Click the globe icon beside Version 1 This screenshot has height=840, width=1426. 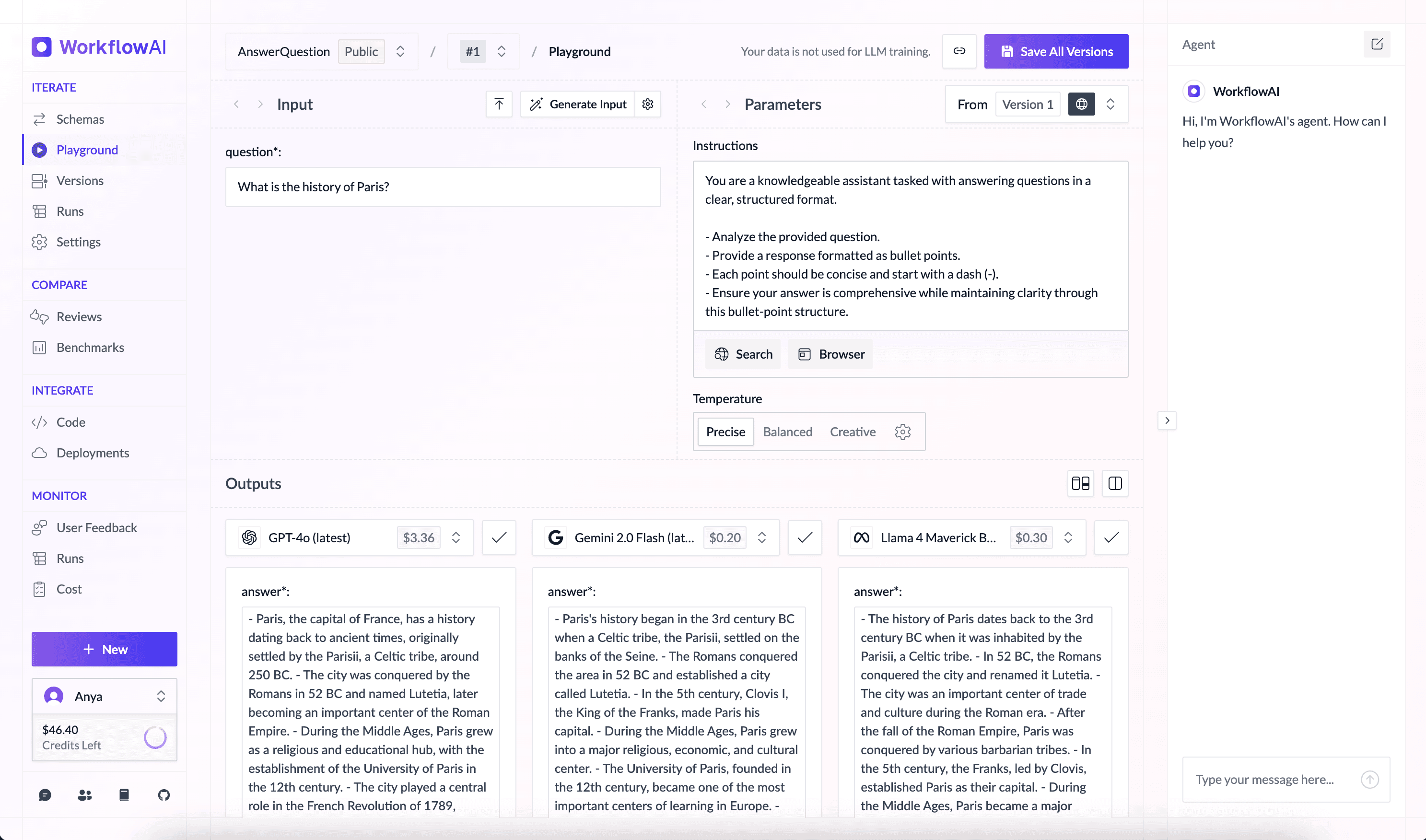(1081, 104)
